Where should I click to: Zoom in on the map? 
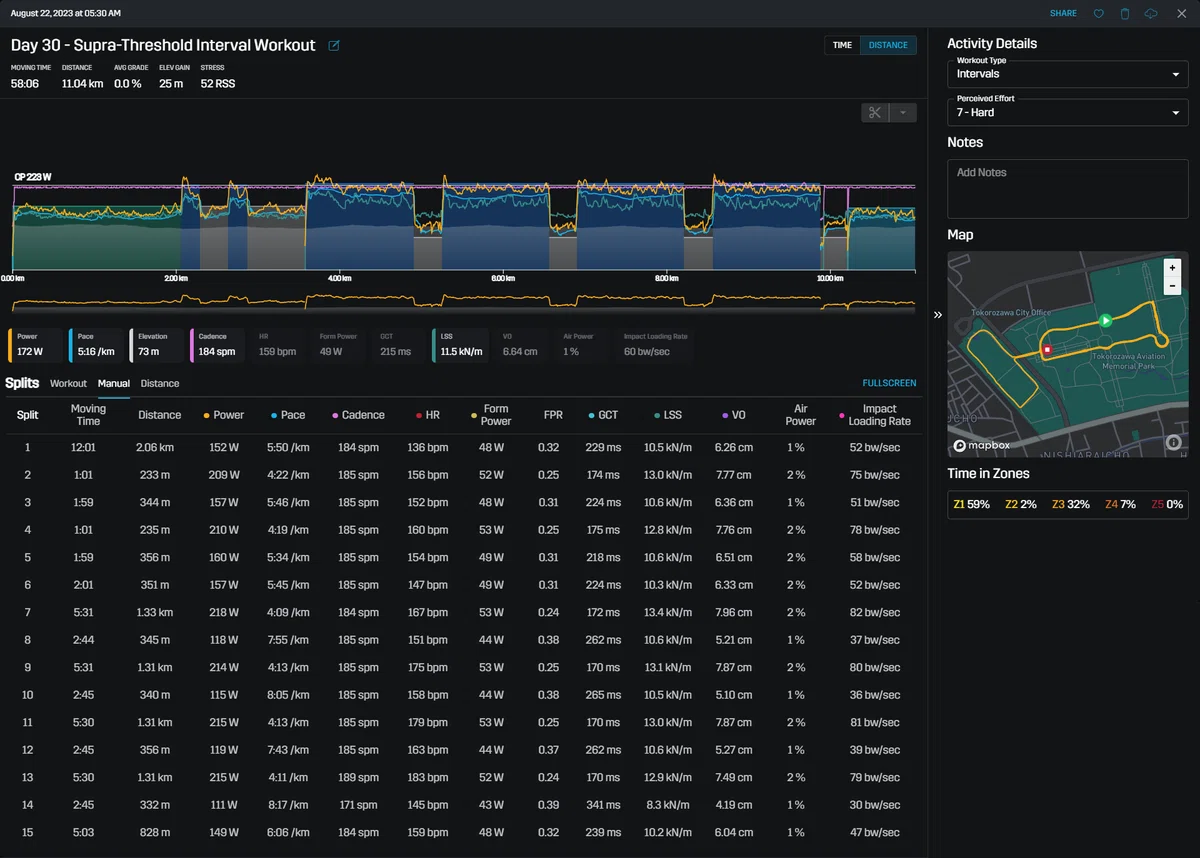[x=1172, y=268]
